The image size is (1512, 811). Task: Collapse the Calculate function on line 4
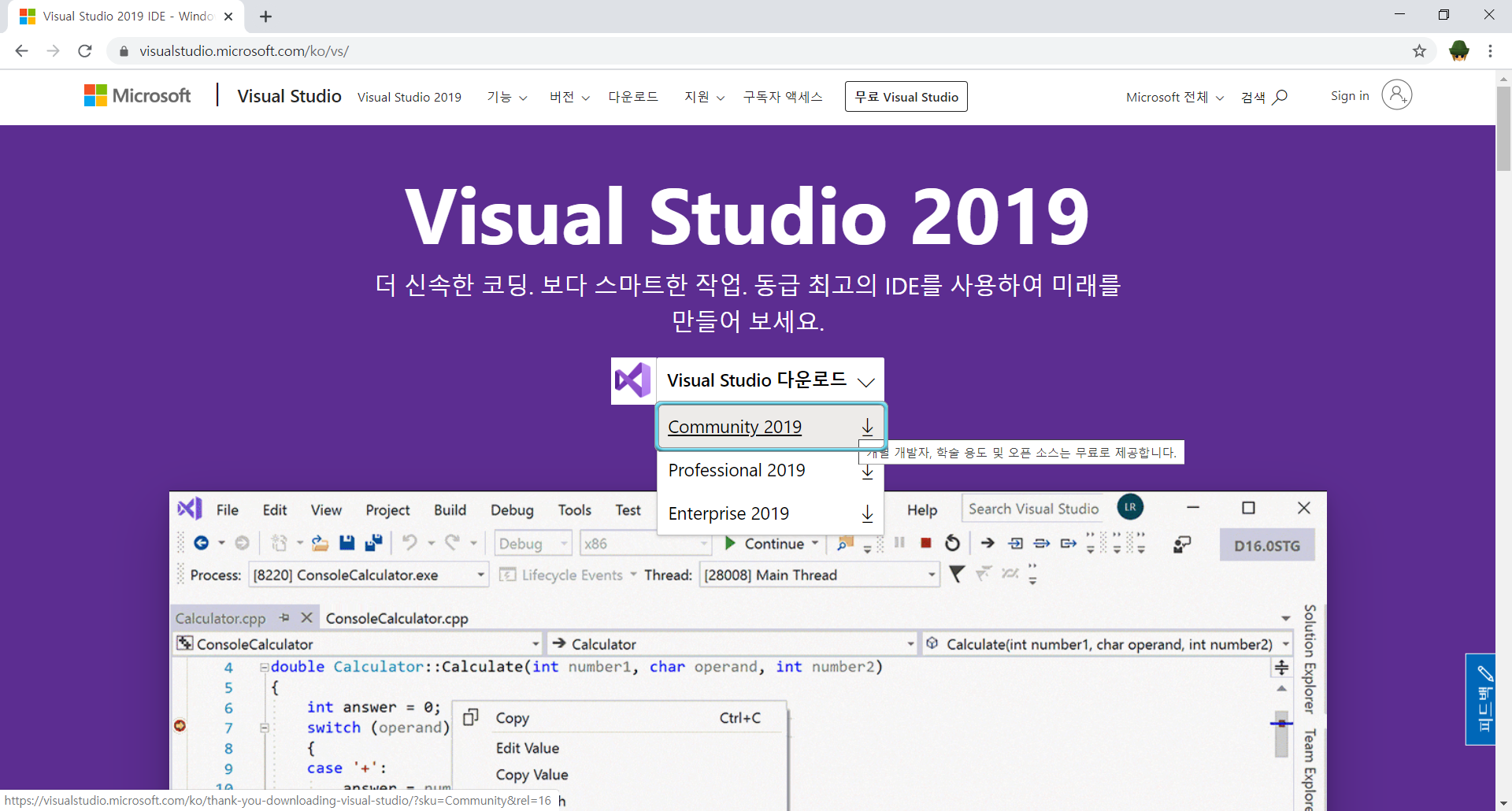(265, 667)
